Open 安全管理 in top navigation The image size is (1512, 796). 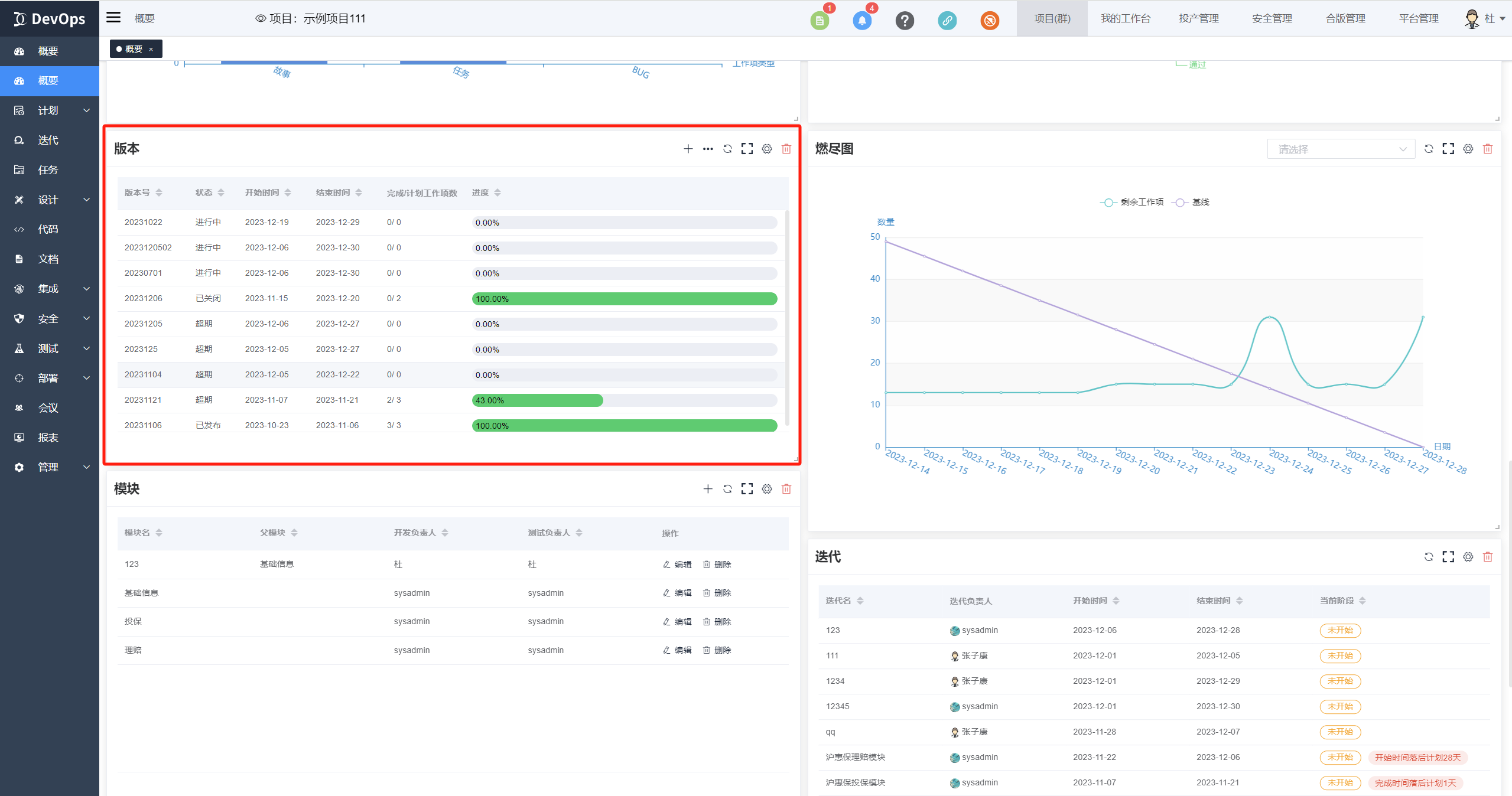coord(1272,18)
